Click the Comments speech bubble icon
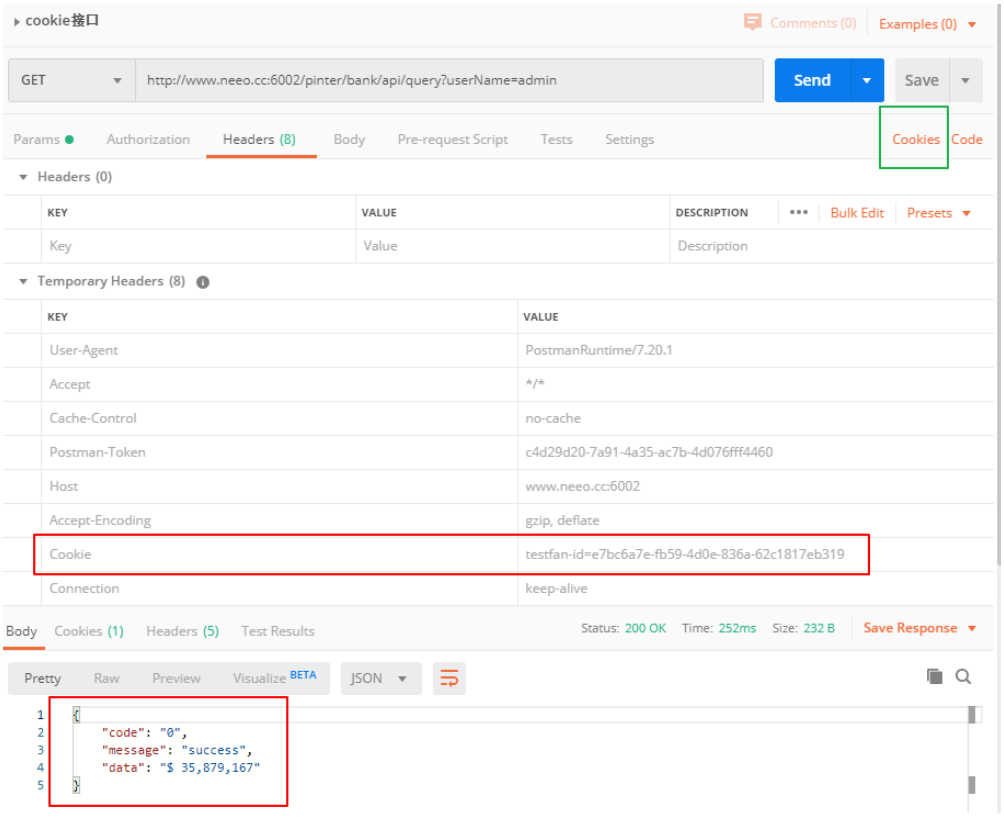This screenshot has height=831, width=1004. click(753, 22)
